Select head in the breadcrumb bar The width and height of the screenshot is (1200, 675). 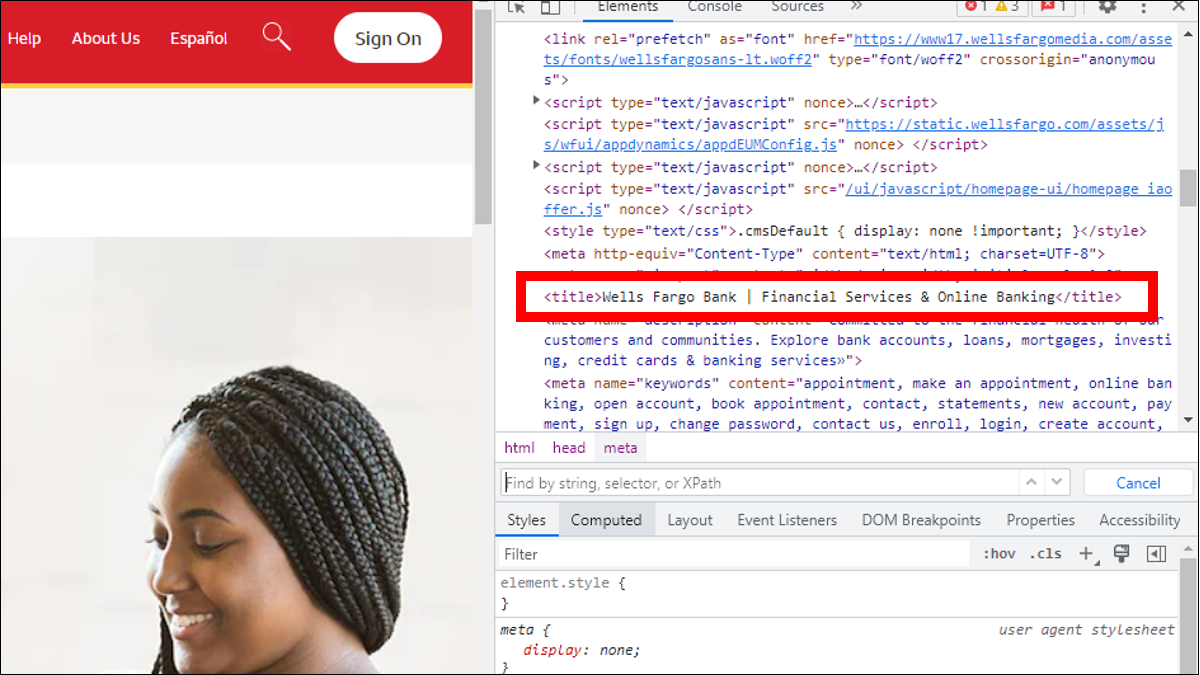(x=569, y=448)
